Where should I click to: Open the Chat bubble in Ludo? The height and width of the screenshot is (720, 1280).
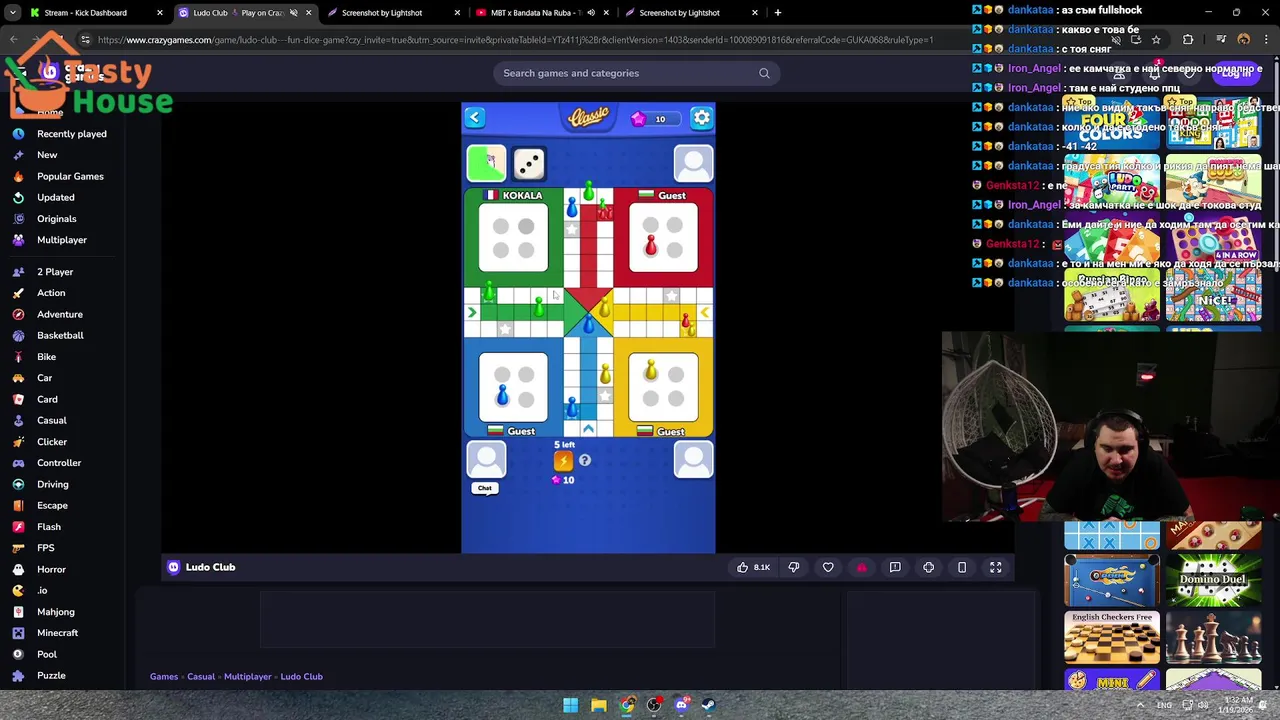(x=485, y=488)
